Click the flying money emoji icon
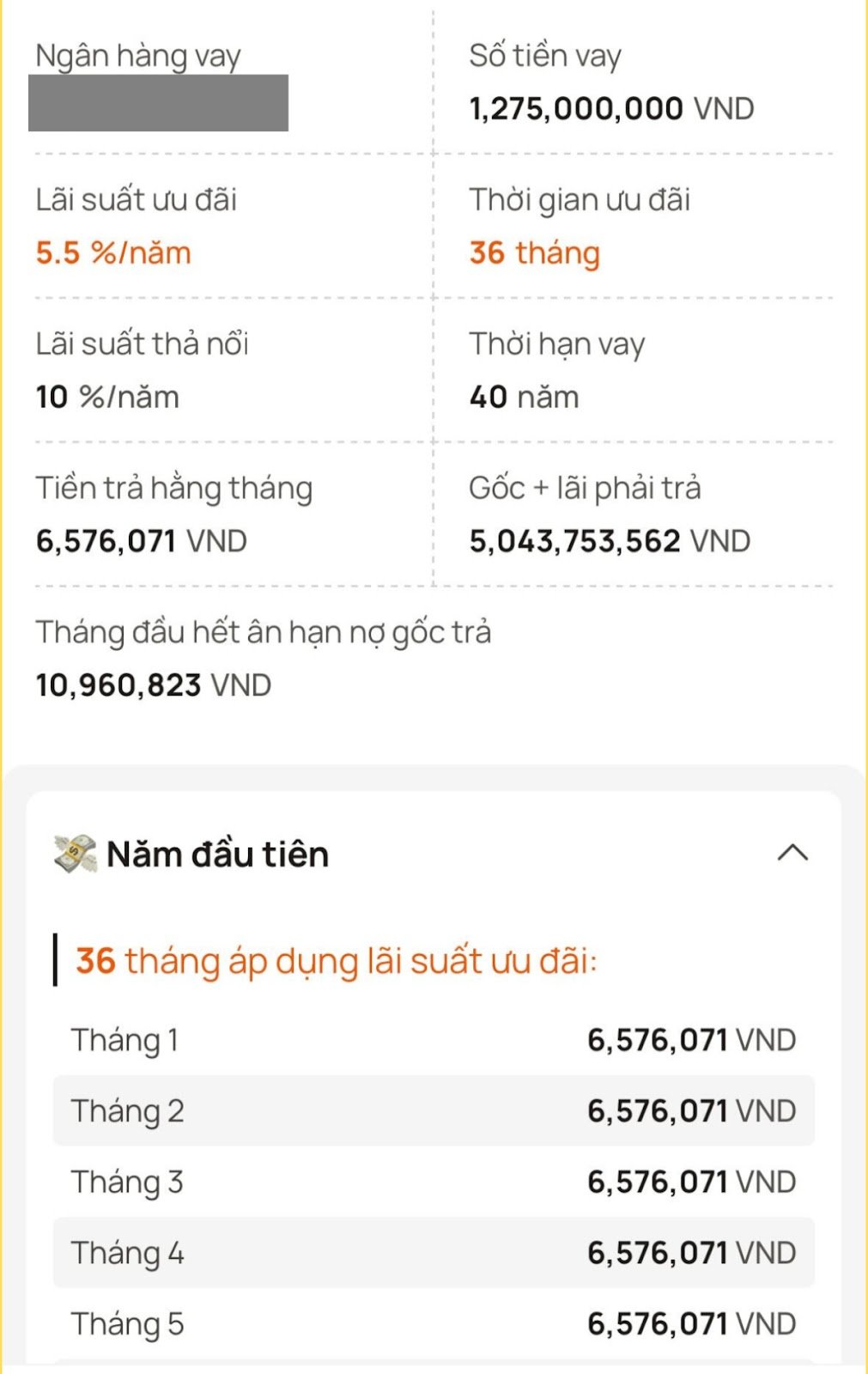 point(76,854)
